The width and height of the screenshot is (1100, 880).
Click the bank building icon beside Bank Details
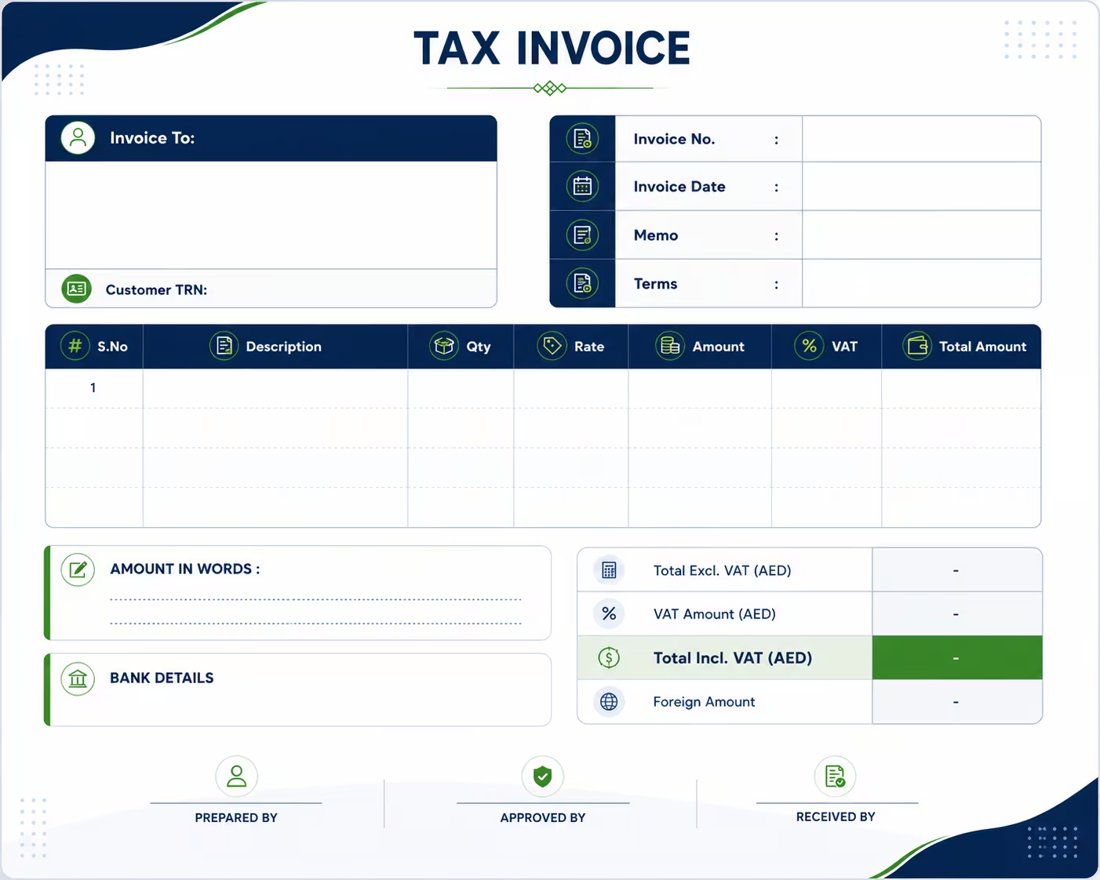click(x=78, y=679)
